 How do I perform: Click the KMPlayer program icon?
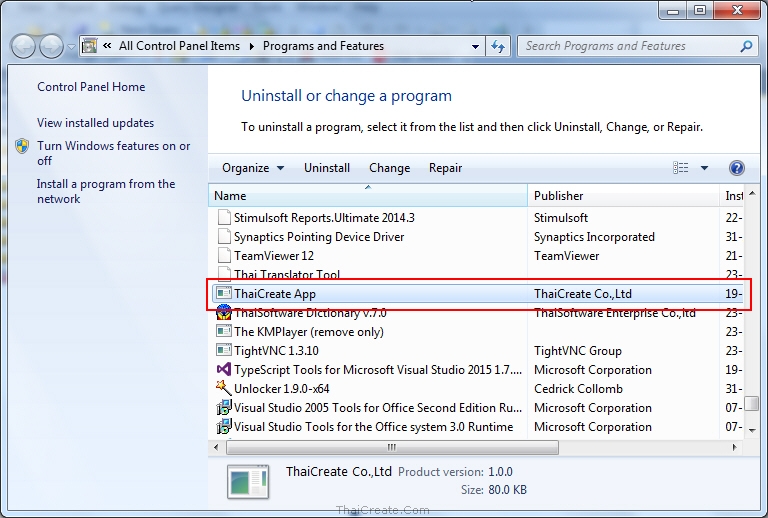point(224,331)
